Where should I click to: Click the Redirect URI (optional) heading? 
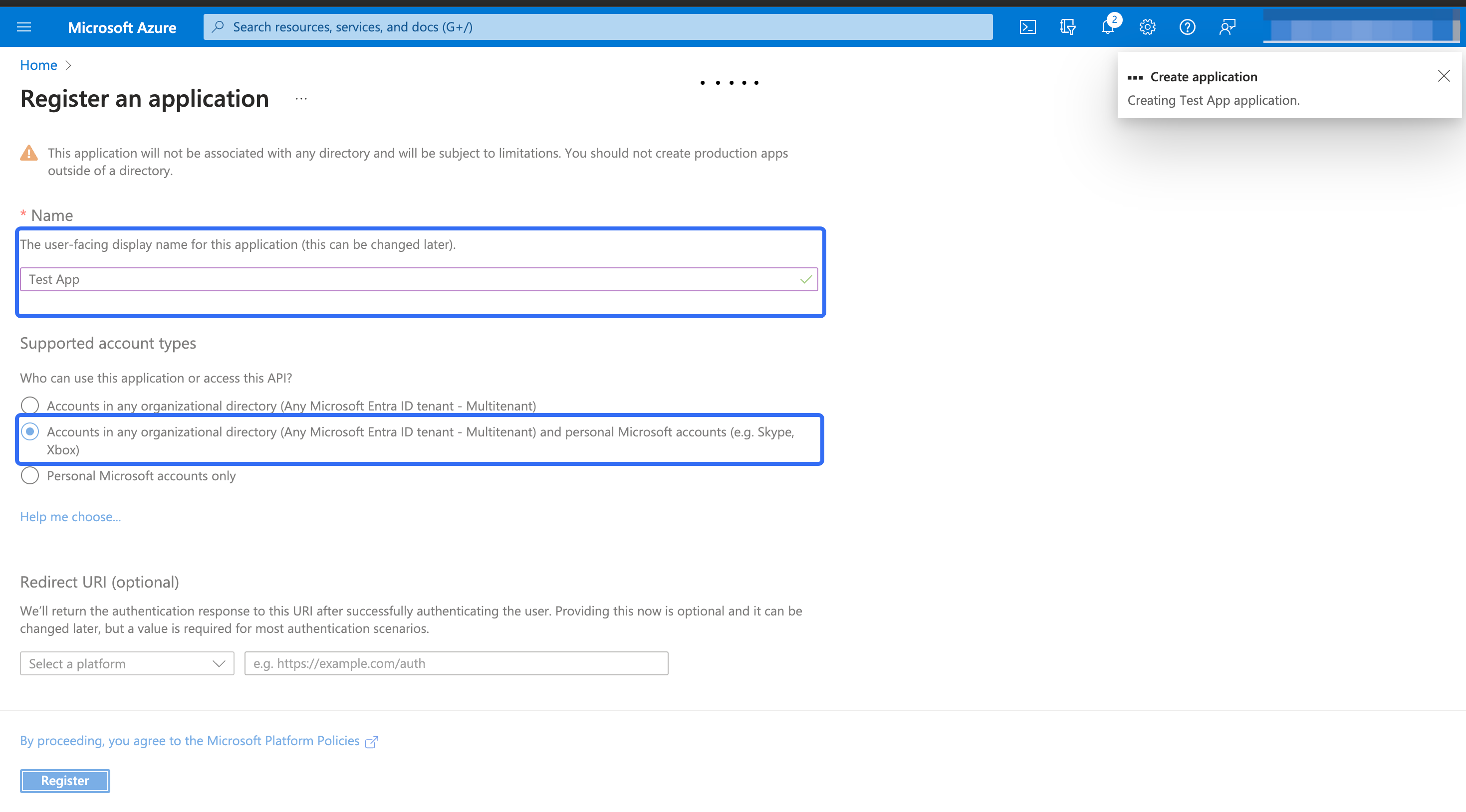coord(100,582)
